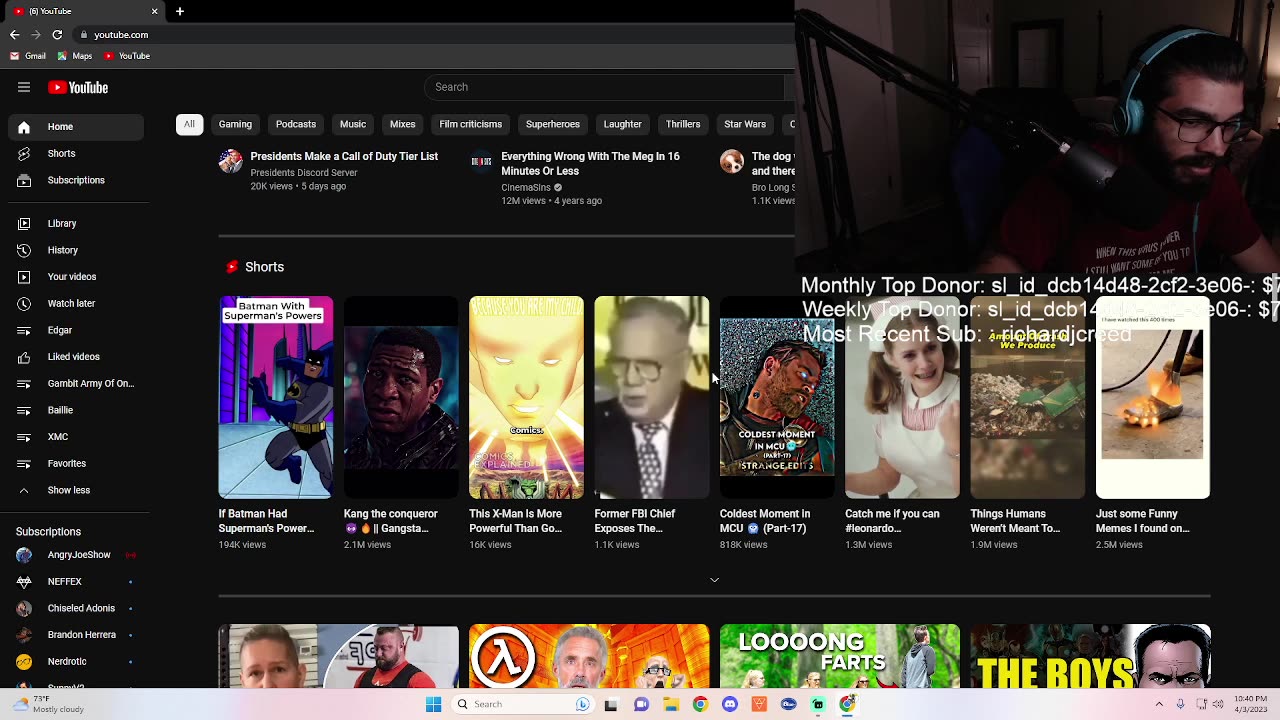Select the Film criticisms filter chip
This screenshot has width=1280, height=720.
[471, 124]
